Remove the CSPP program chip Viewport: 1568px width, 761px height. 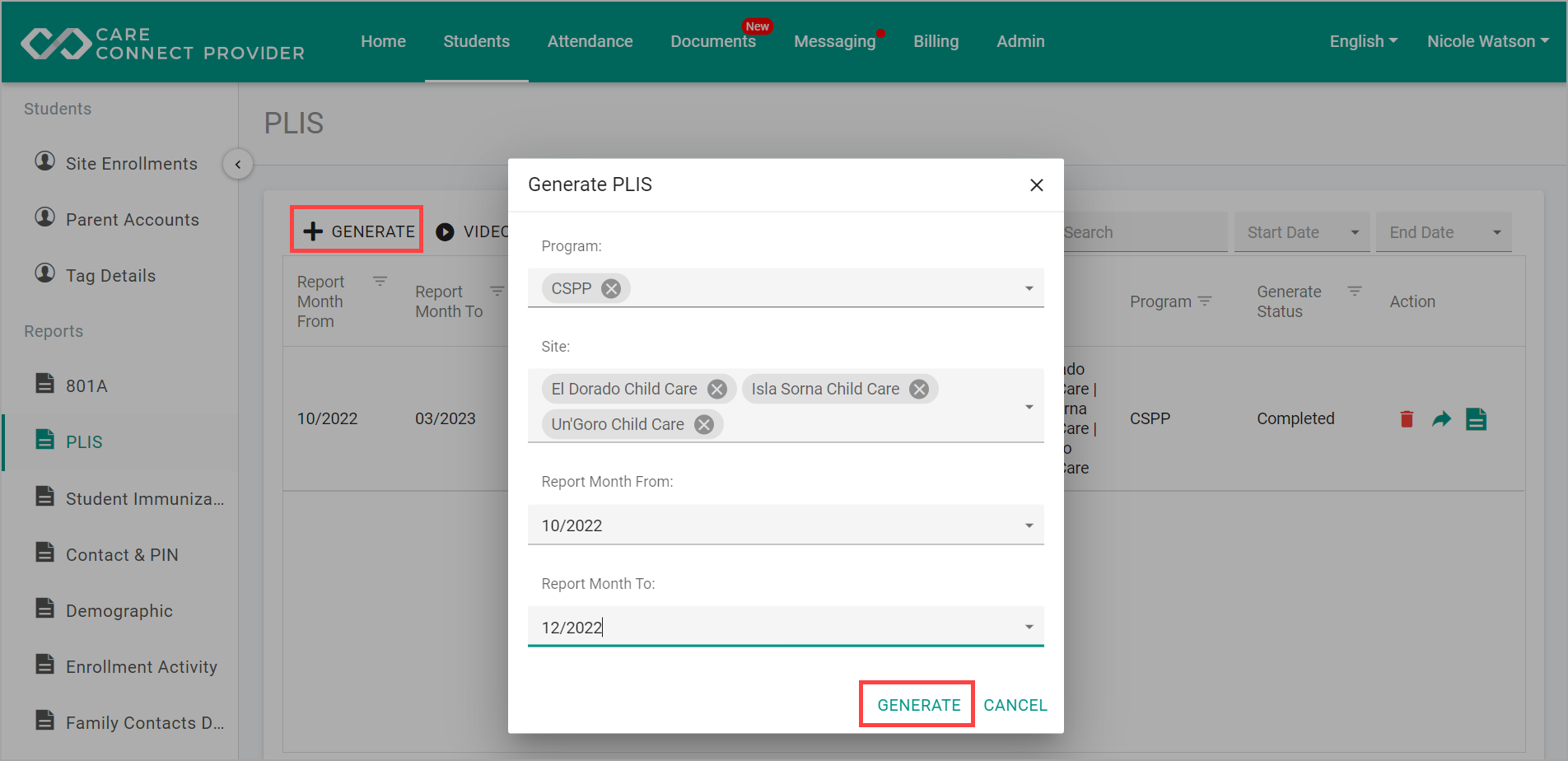point(611,288)
